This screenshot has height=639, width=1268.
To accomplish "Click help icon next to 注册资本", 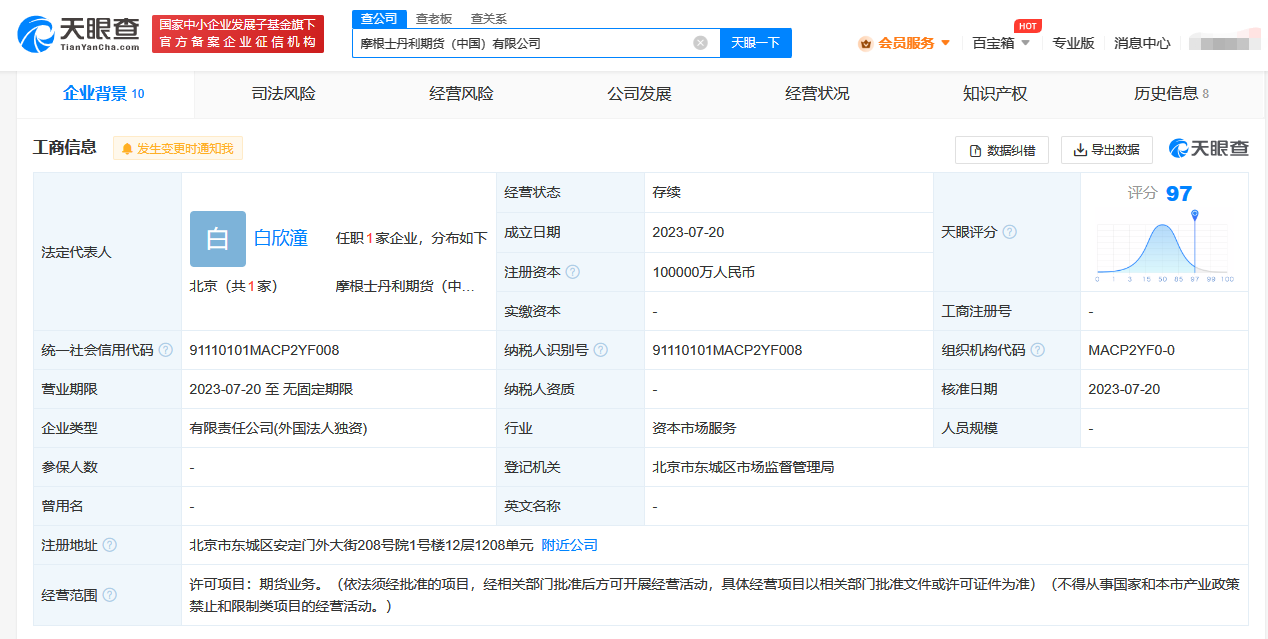I will (x=573, y=272).
